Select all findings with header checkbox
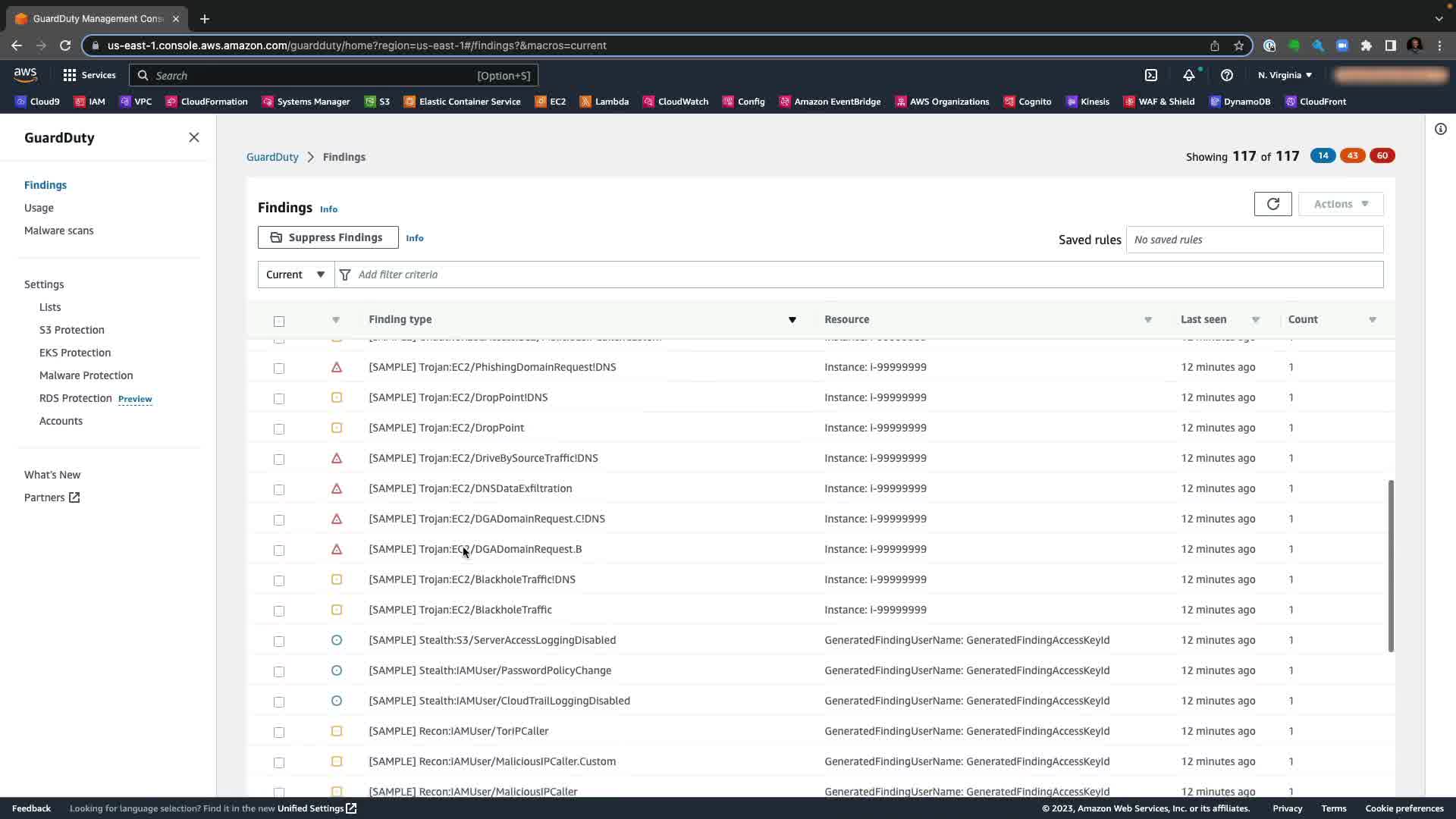 pyautogui.click(x=279, y=321)
